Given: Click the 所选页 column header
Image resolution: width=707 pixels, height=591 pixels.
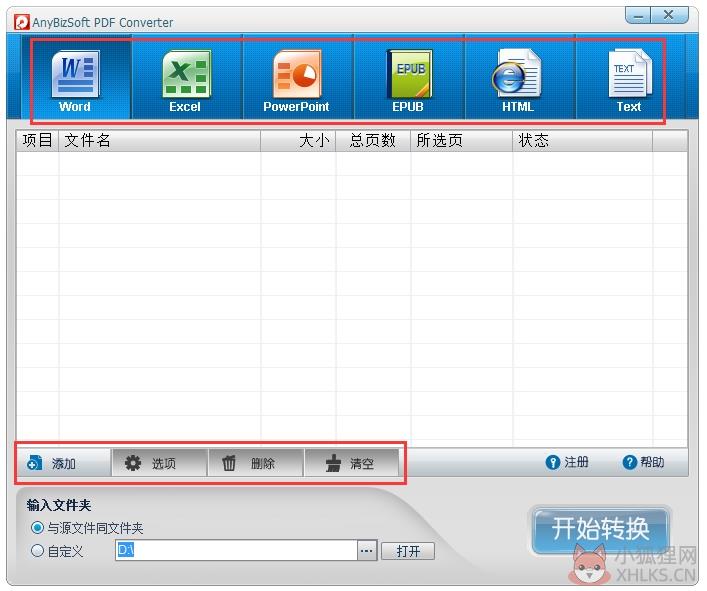Looking at the screenshot, I should 462,141.
